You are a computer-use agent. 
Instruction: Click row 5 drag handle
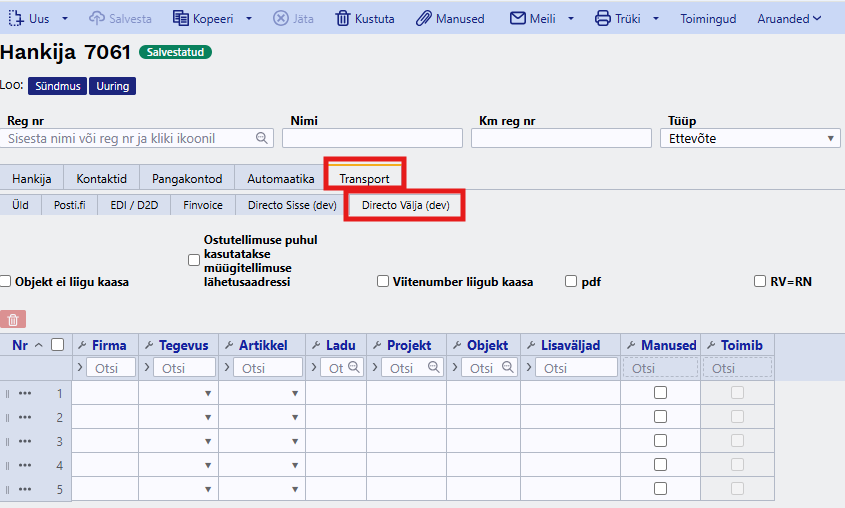(8, 490)
